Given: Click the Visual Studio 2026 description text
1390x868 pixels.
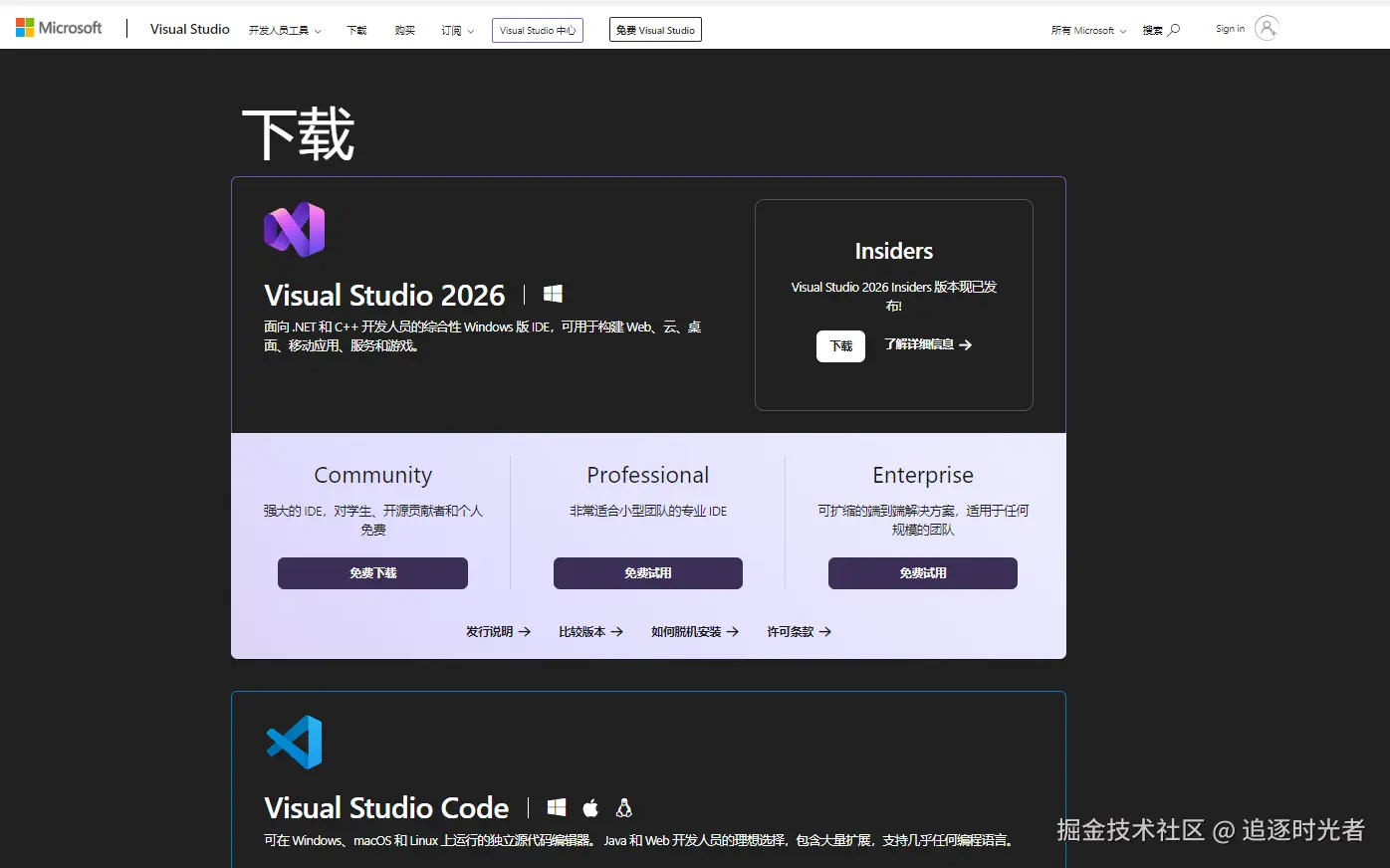Looking at the screenshot, I should (x=483, y=336).
